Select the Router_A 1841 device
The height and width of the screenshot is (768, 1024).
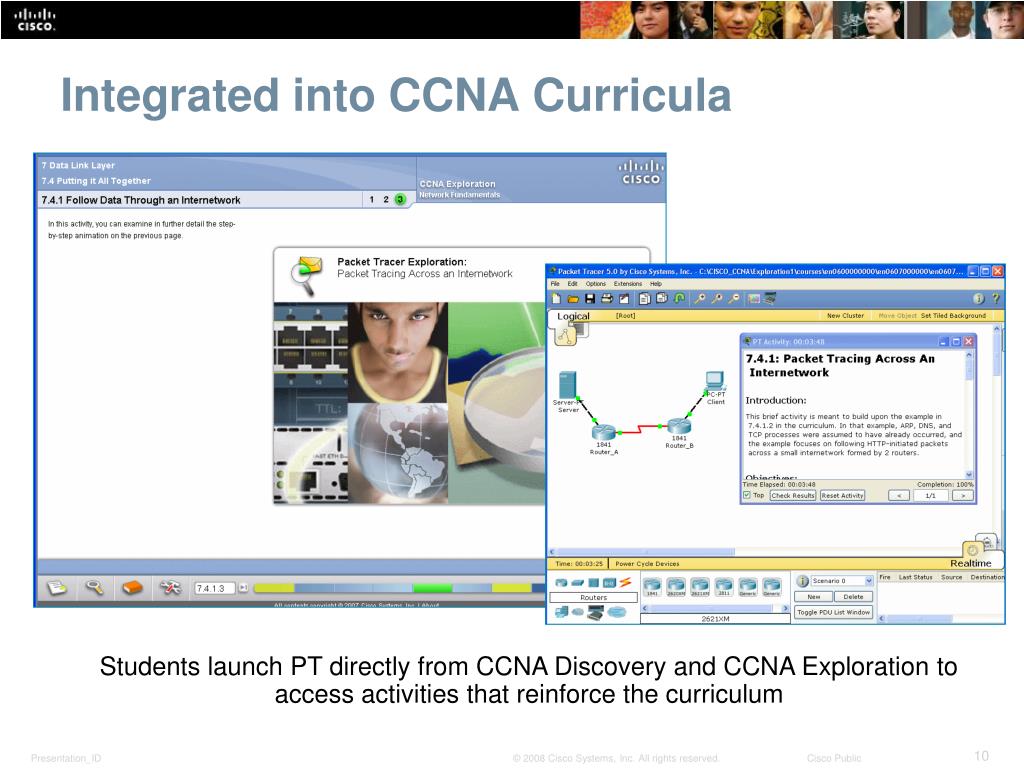click(x=604, y=431)
